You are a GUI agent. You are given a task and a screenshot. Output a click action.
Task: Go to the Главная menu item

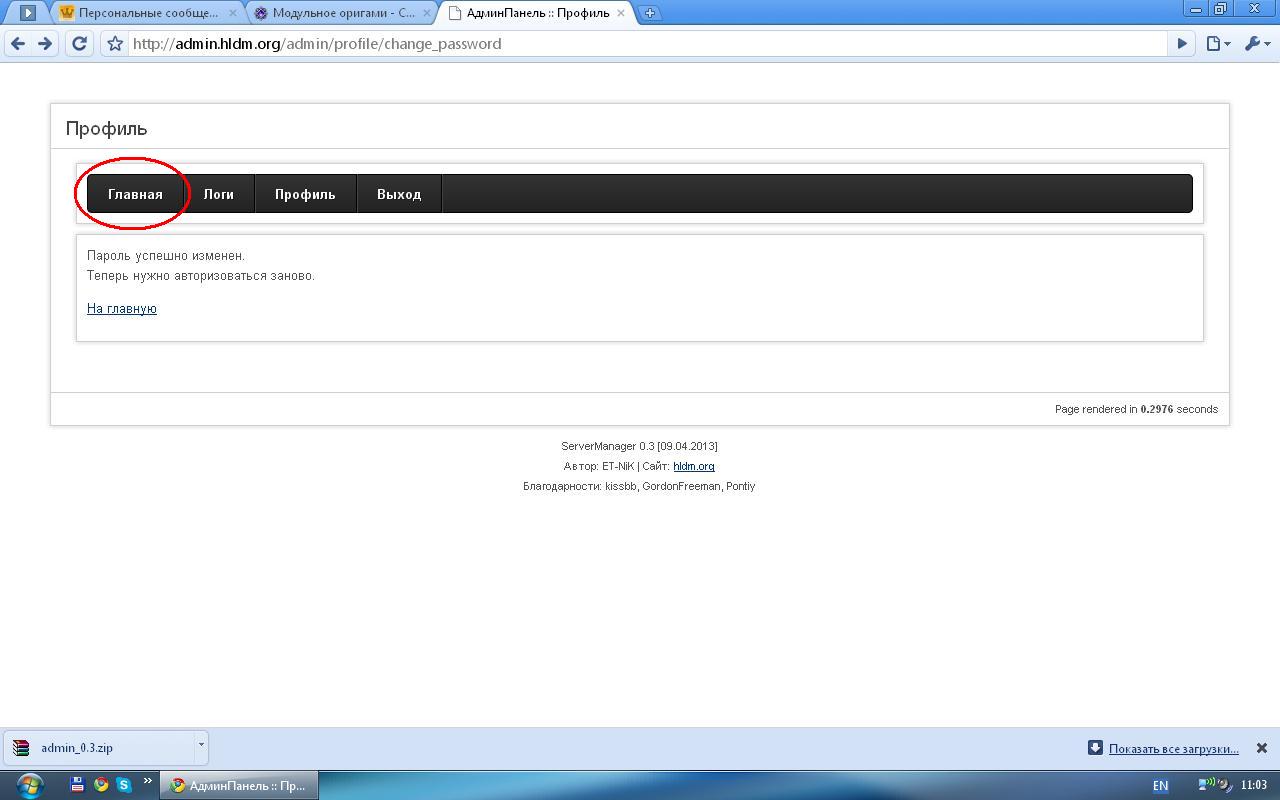(135, 194)
